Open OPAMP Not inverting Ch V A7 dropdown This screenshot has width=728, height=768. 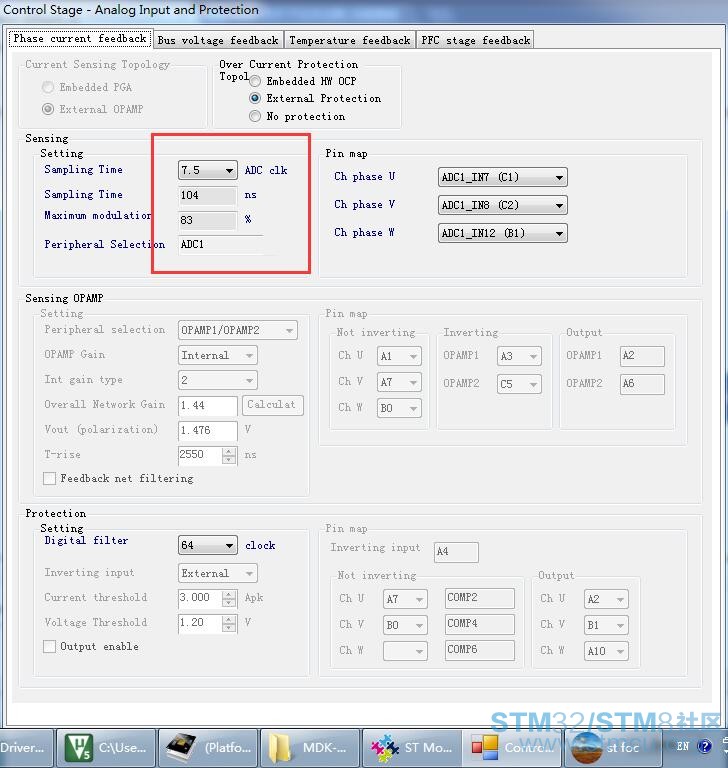pos(399,383)
